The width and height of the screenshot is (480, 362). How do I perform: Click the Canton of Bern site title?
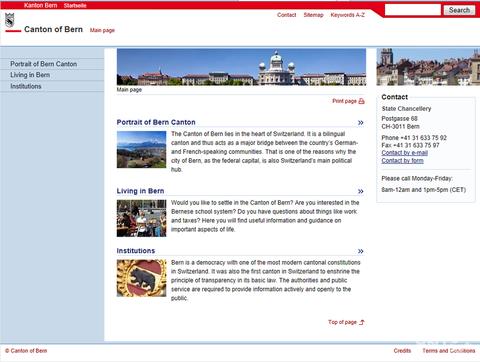coord(53,29)
